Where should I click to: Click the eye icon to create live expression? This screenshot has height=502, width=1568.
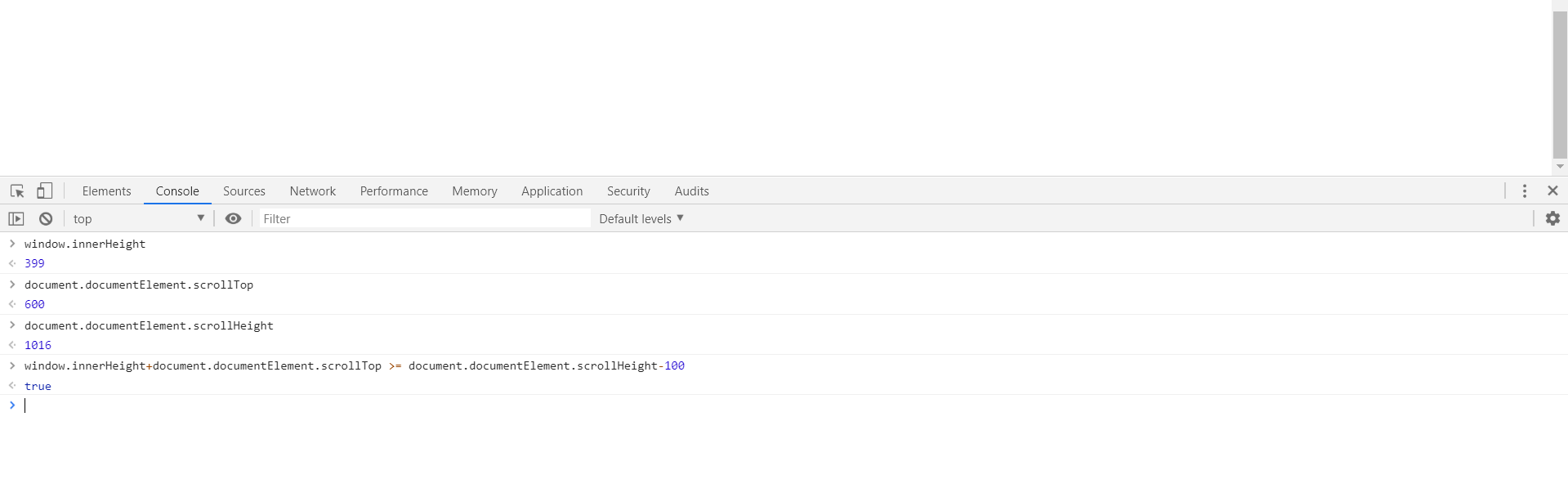233,219
